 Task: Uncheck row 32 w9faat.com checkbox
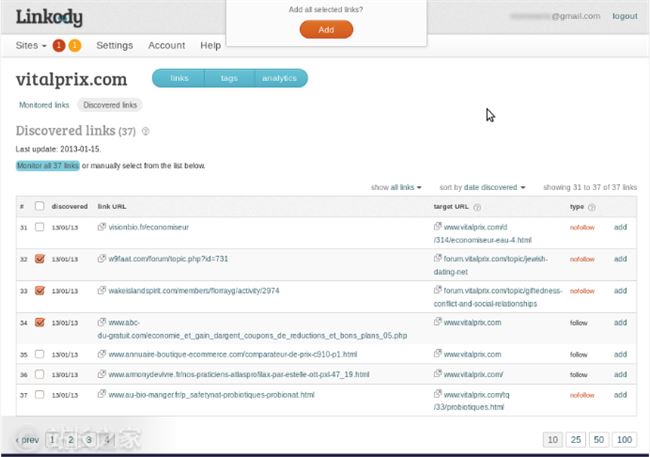39,259
